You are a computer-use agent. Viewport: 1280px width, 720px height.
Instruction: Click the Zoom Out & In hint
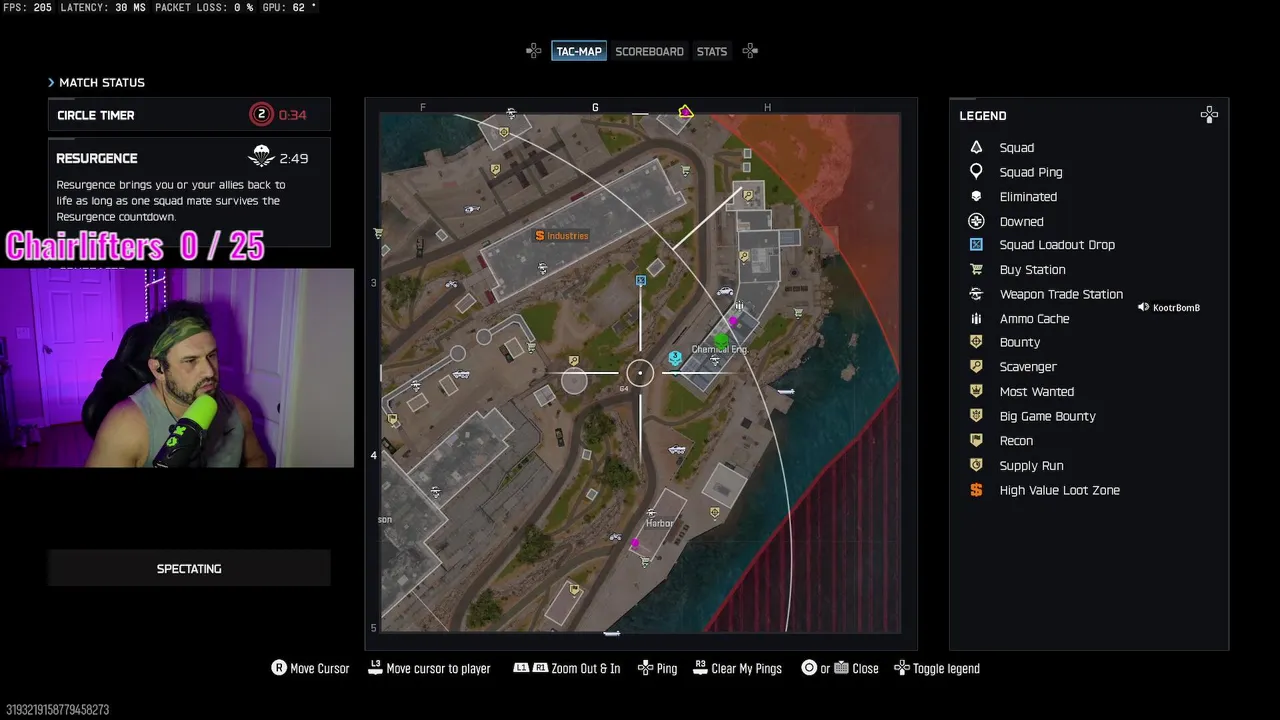(567, 668)
